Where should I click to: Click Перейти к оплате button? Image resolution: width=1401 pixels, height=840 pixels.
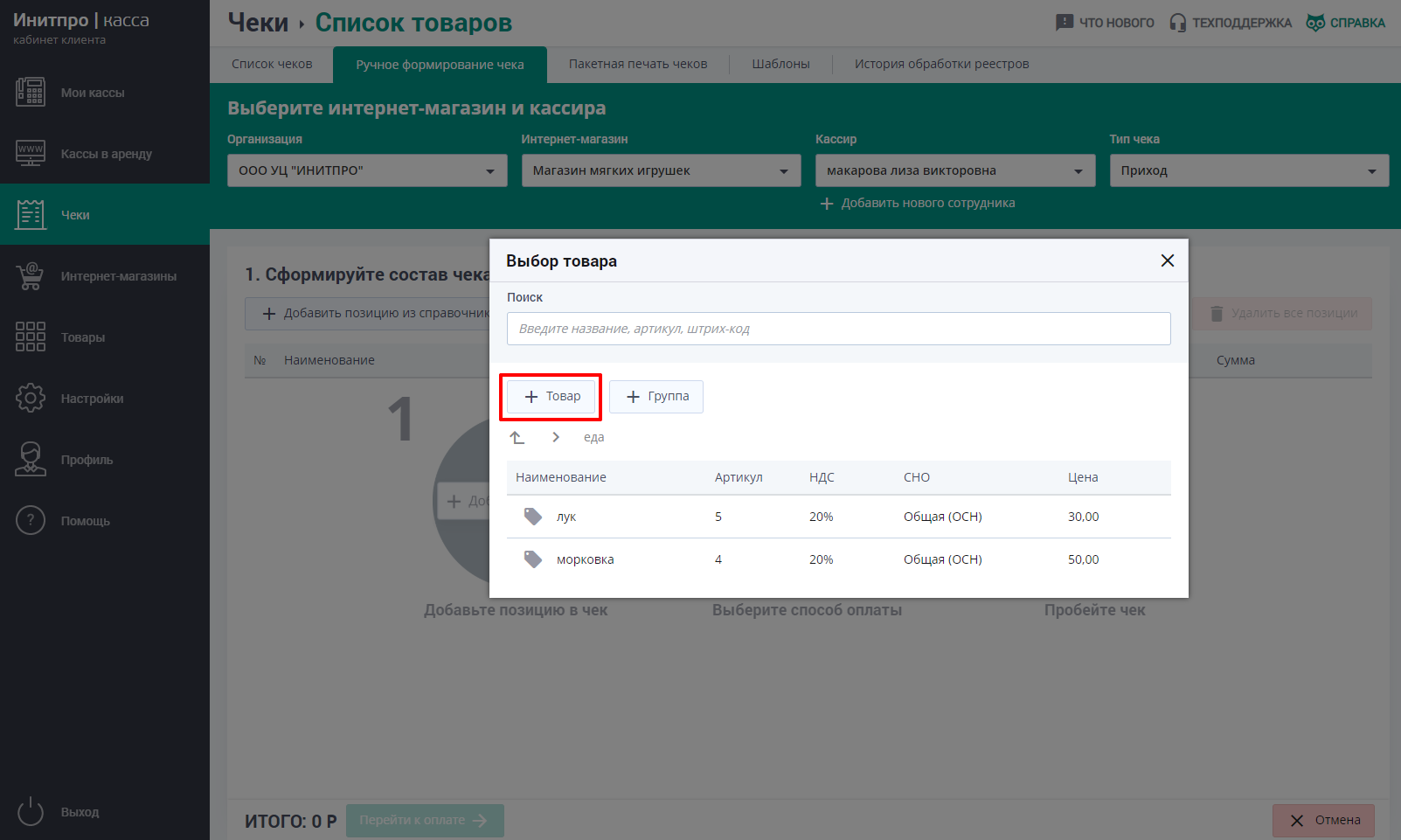425,820
